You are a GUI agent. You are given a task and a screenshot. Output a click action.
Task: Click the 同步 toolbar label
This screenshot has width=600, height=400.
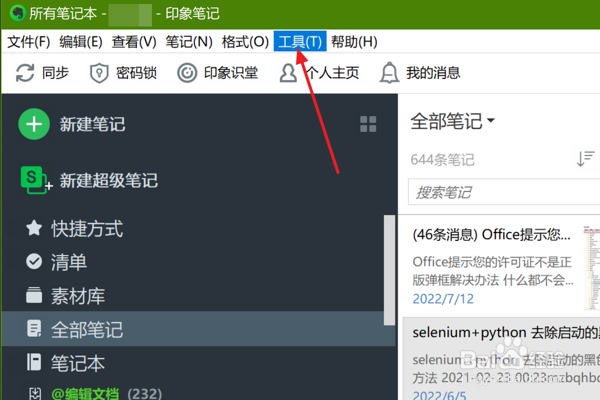point(55,73)
